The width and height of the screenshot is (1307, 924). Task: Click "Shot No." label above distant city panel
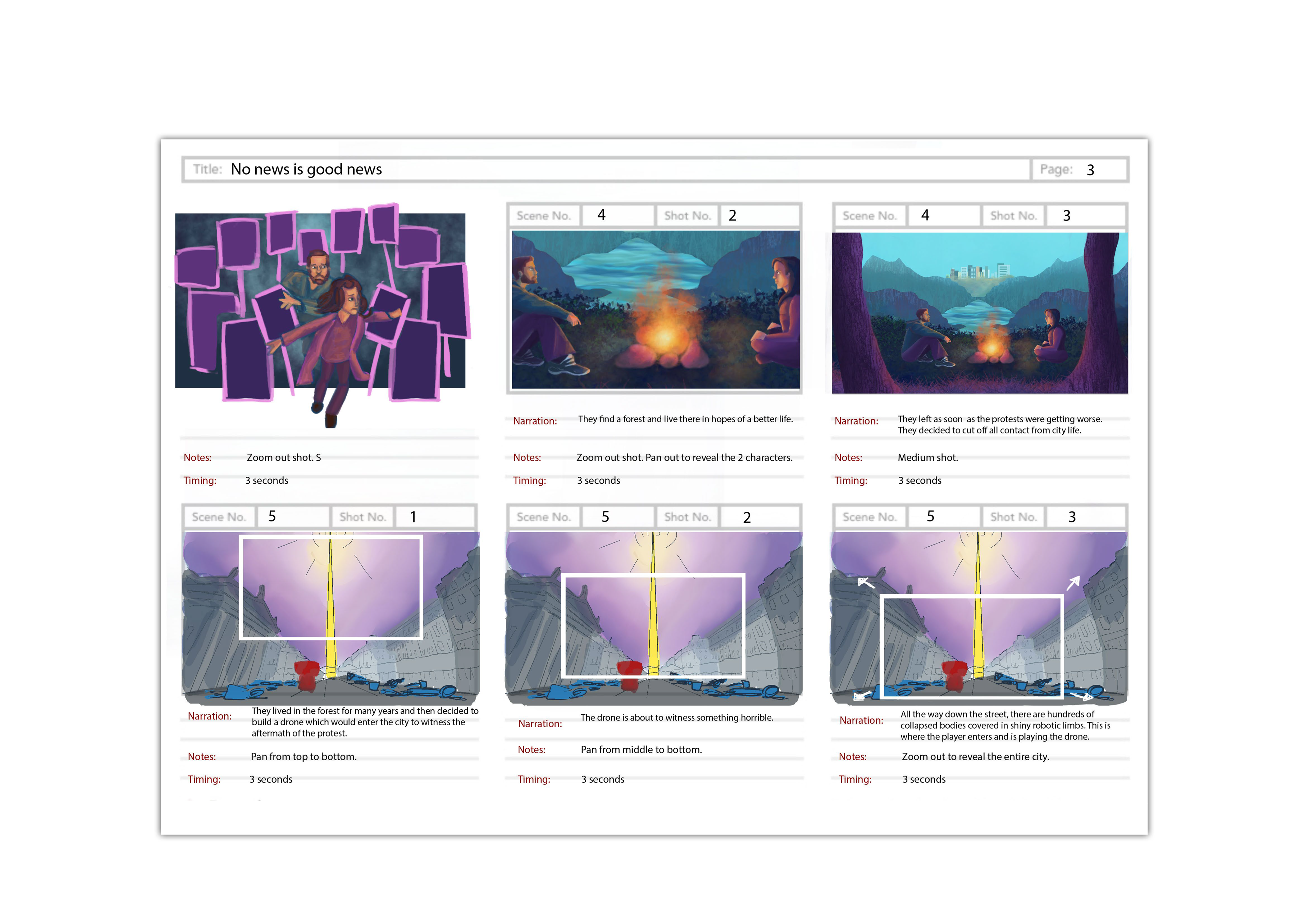pyautogui.click(x=1013, y=216)
